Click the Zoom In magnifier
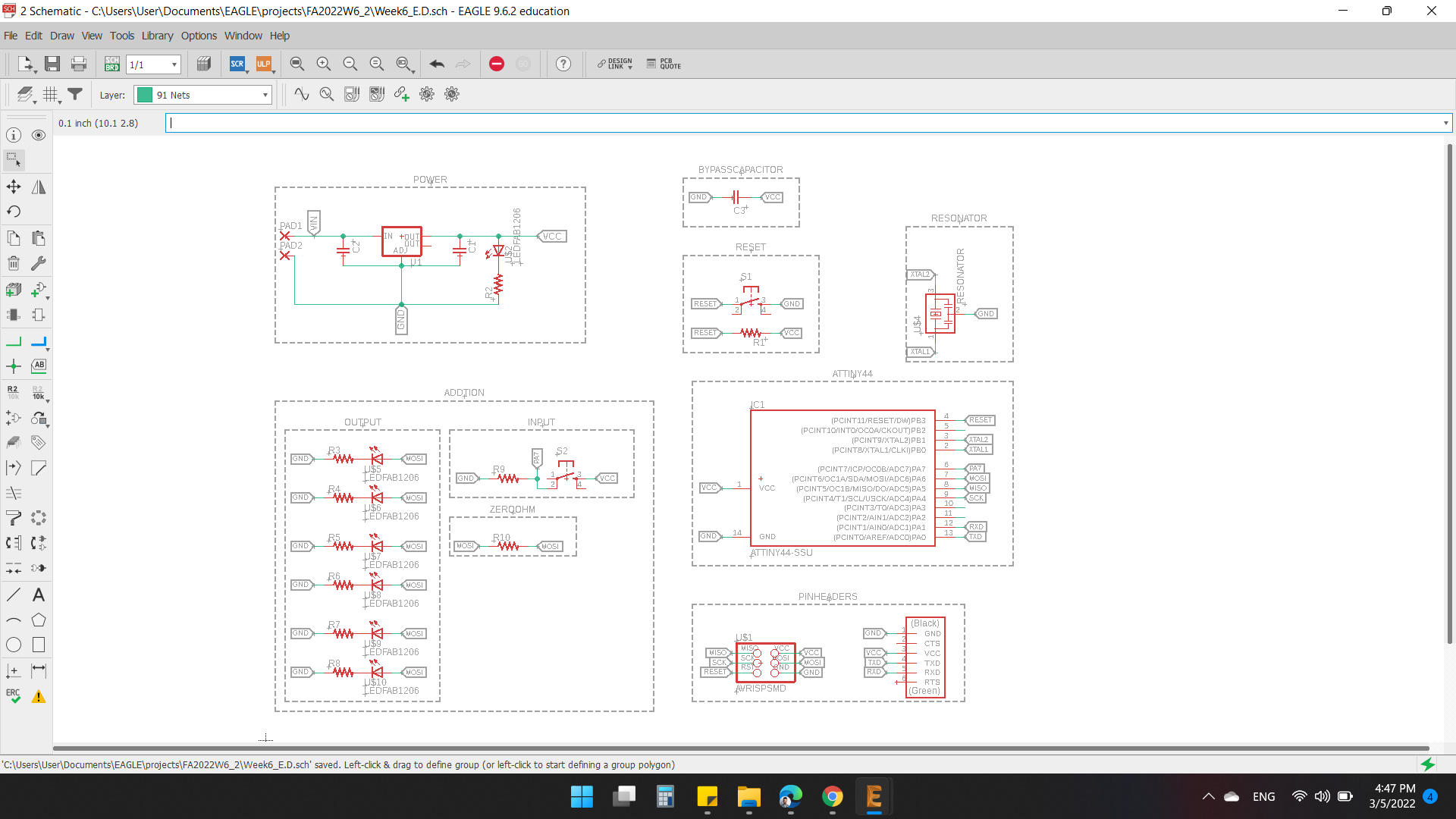This screenshot has height=819, width=1456. 324,64
